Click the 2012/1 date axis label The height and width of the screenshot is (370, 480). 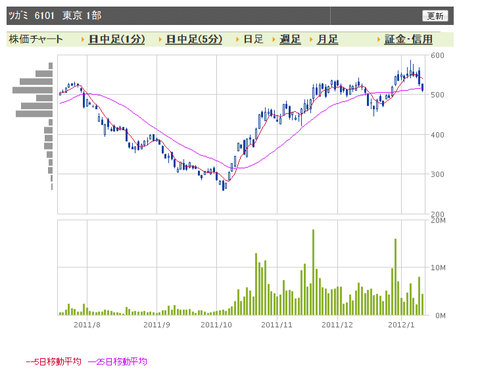point(401,325)
